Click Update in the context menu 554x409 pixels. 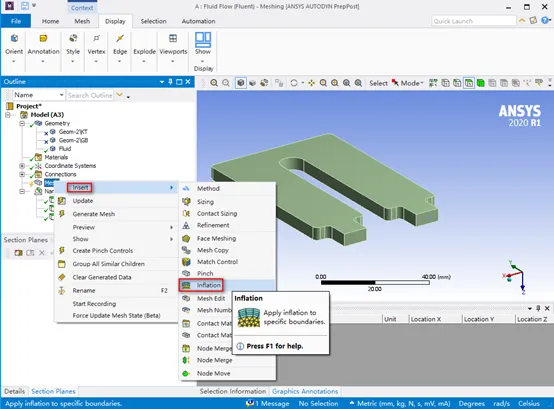click(117, 201)
